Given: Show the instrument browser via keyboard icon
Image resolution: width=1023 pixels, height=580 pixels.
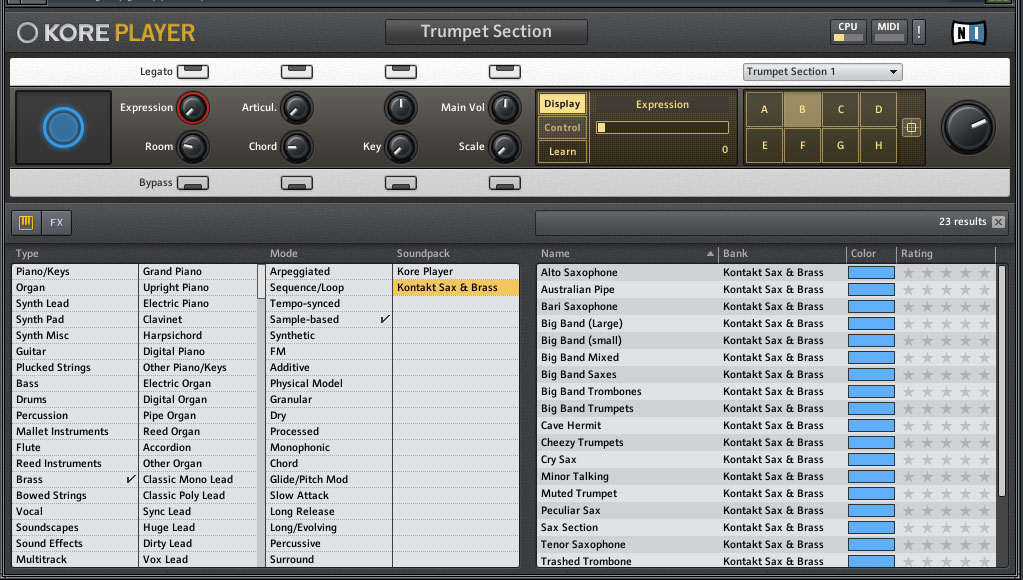Looking at the screenshot, I should click(x=26, y=223).
